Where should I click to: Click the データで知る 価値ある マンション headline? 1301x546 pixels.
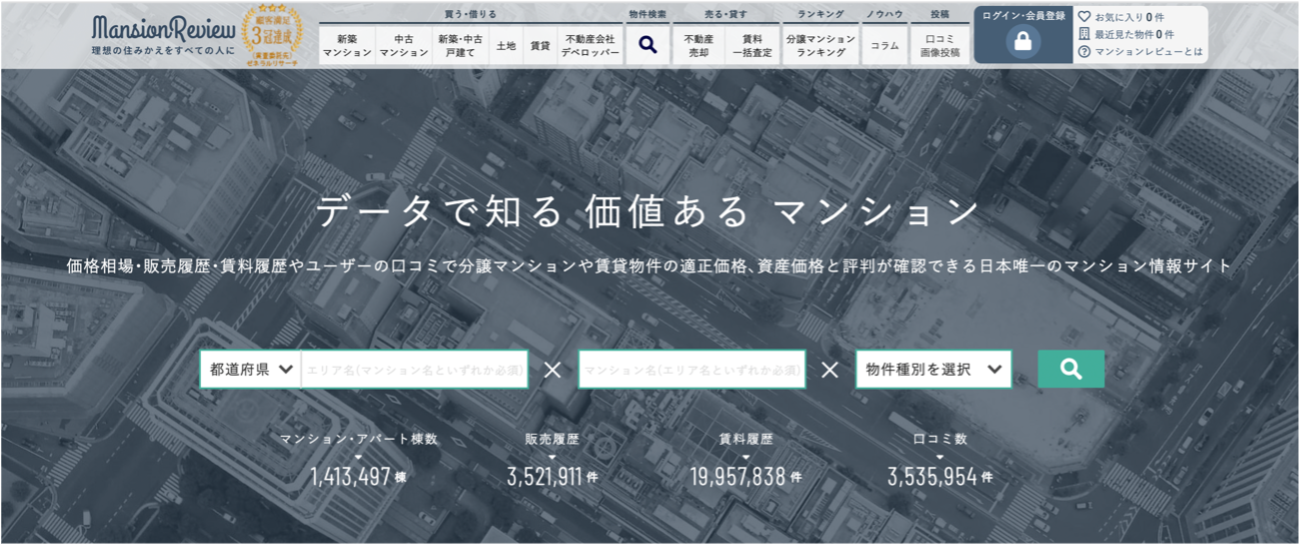click(x=647, y=212)
